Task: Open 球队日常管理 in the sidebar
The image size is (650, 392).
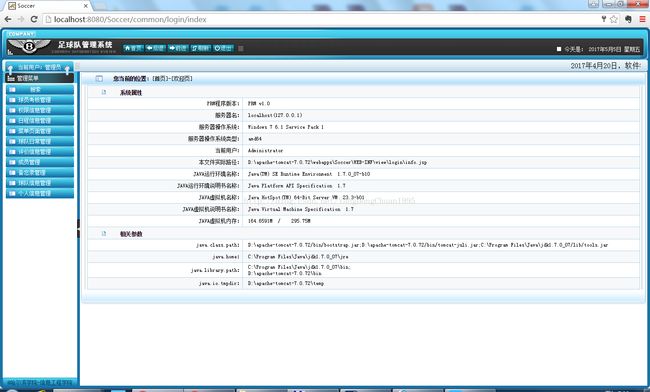Action: (40, 141)
